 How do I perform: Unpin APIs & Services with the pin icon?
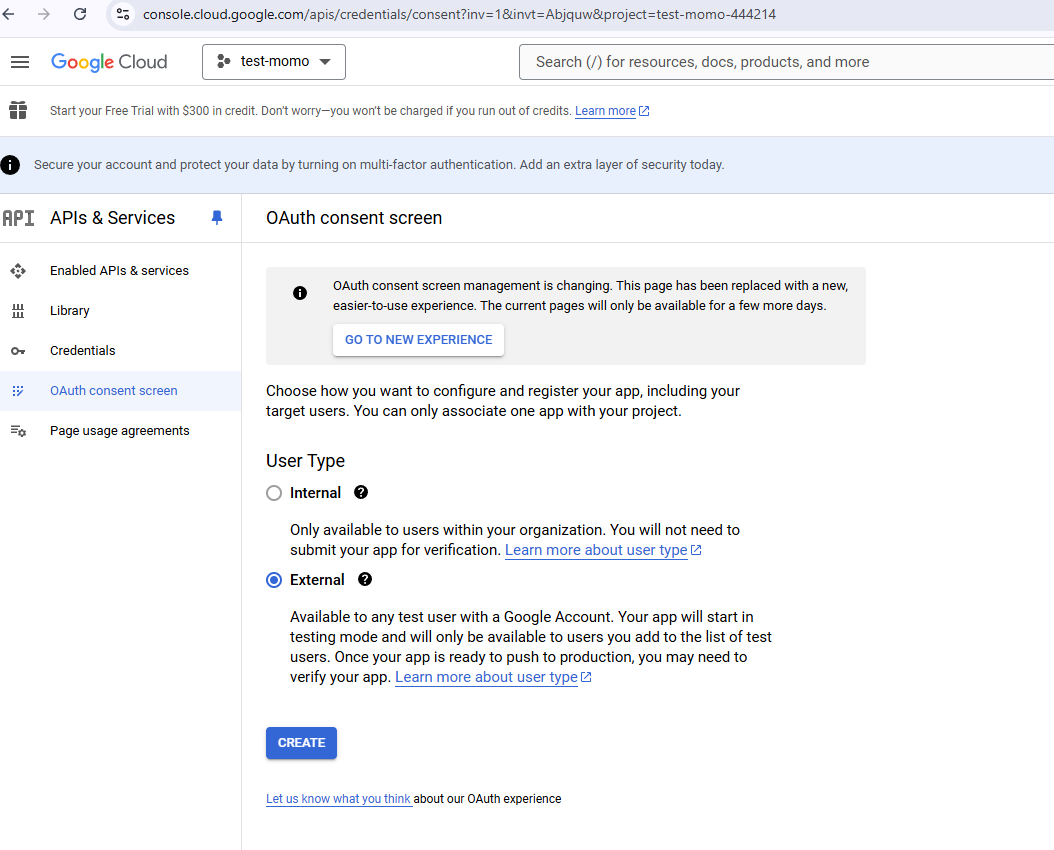(x=217, y=218)
